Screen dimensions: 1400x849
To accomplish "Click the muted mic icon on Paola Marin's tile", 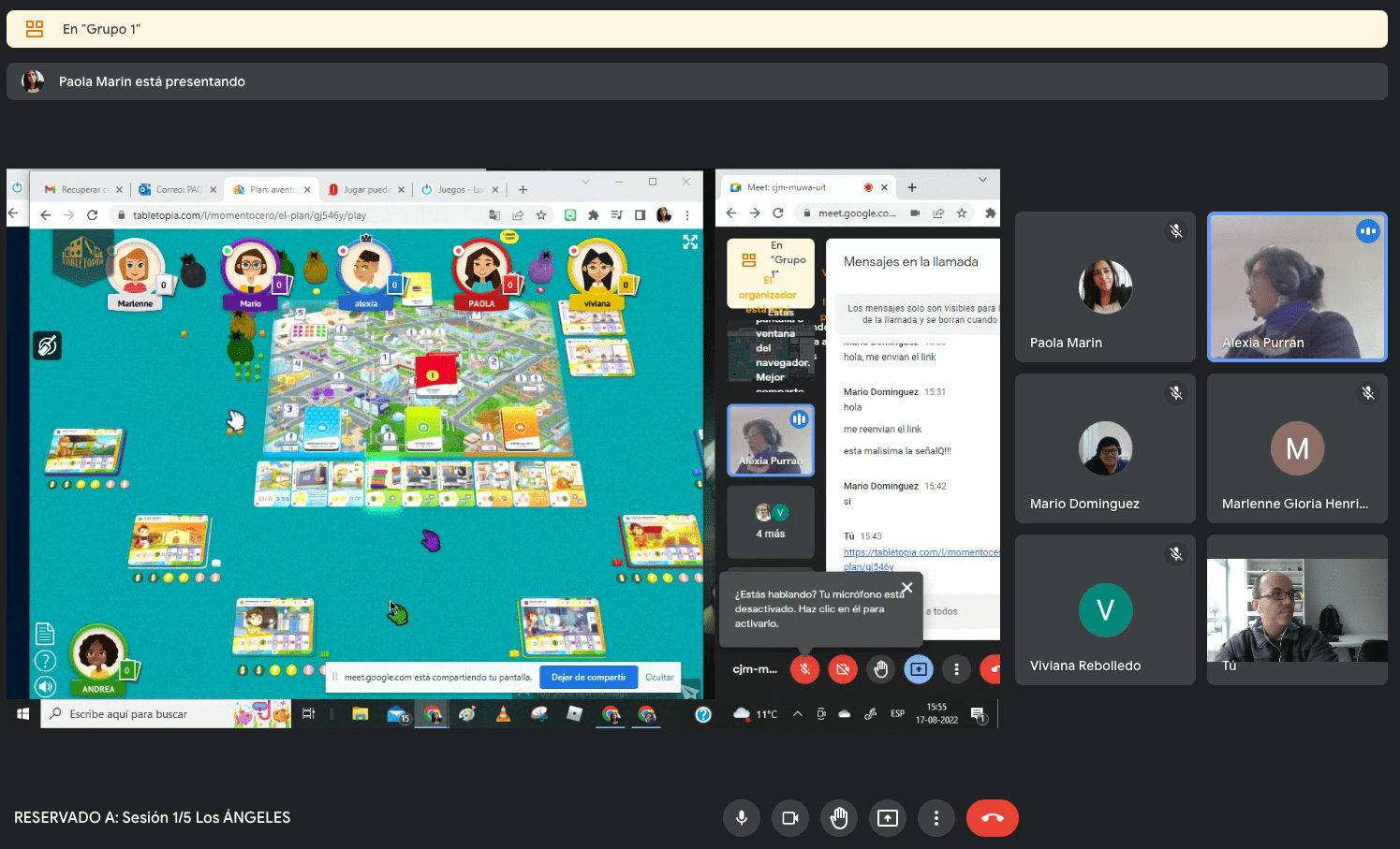I will pyautogui.click(x=1176, y=231).
